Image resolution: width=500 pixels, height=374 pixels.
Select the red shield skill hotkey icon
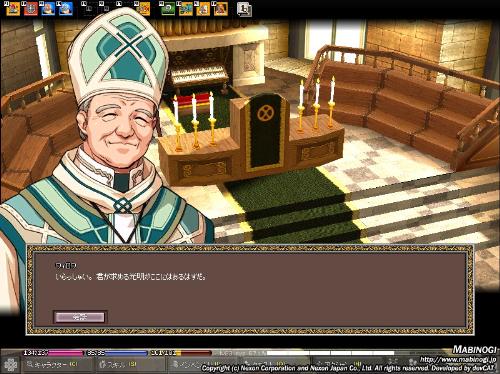tap(31, 9)
